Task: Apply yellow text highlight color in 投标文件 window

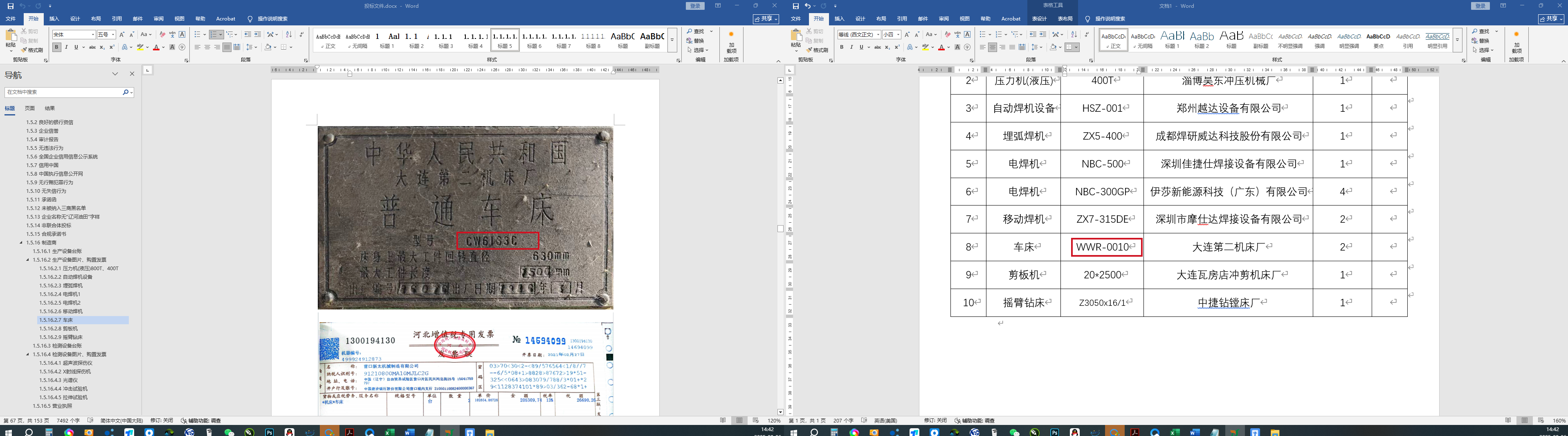Action: [140, 47]
